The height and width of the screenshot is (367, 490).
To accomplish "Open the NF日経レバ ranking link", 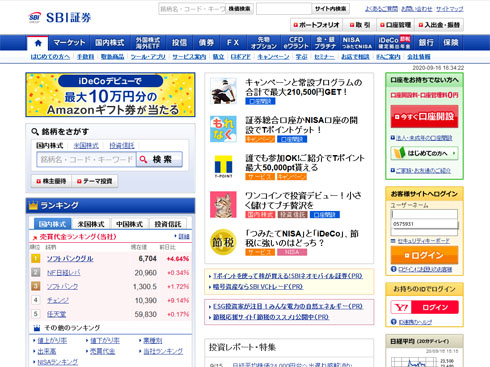I will [x=63, y=273].
